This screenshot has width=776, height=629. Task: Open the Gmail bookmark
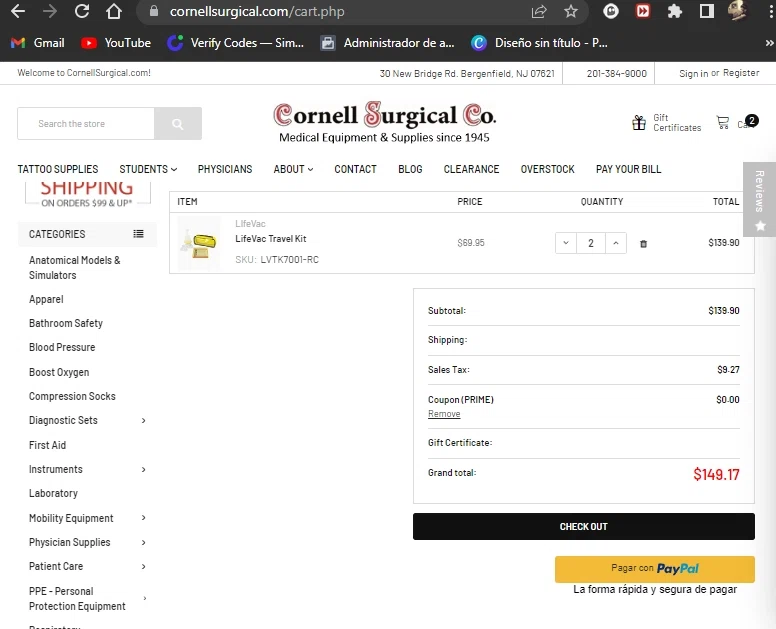coord(38,43)
